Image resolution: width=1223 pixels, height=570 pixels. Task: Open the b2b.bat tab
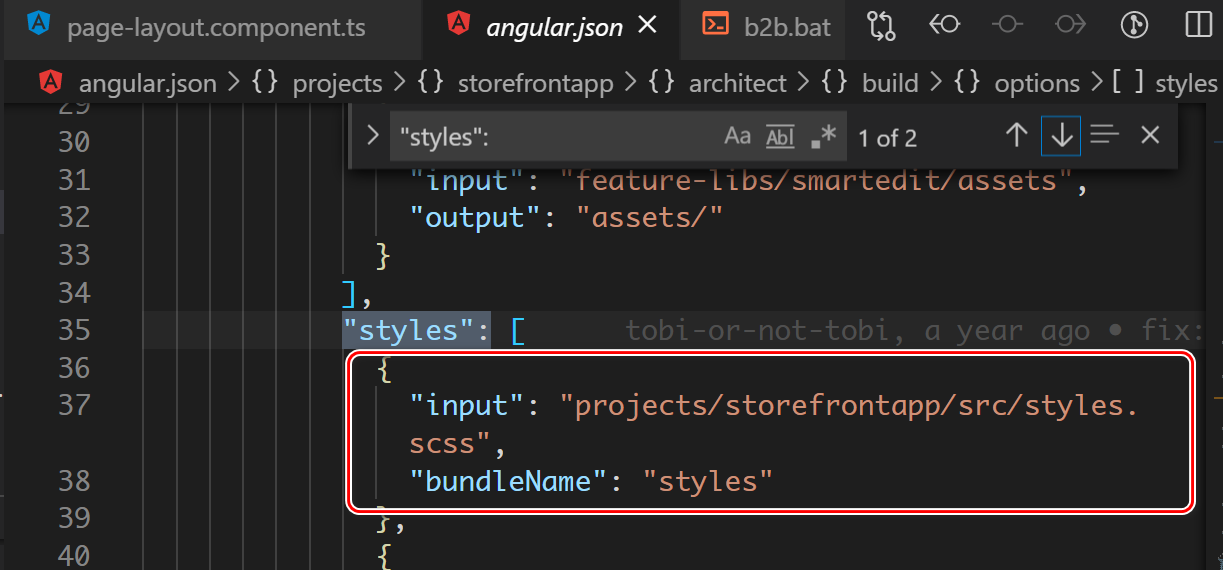click(765, 27)
